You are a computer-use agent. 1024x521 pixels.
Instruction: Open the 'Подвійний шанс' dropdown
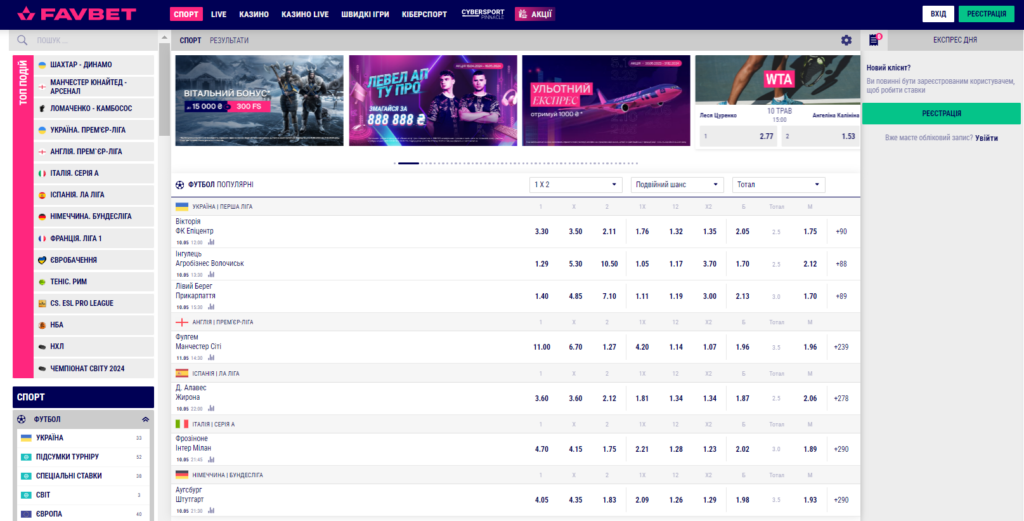pyautogui.click(x=677, y=185)
